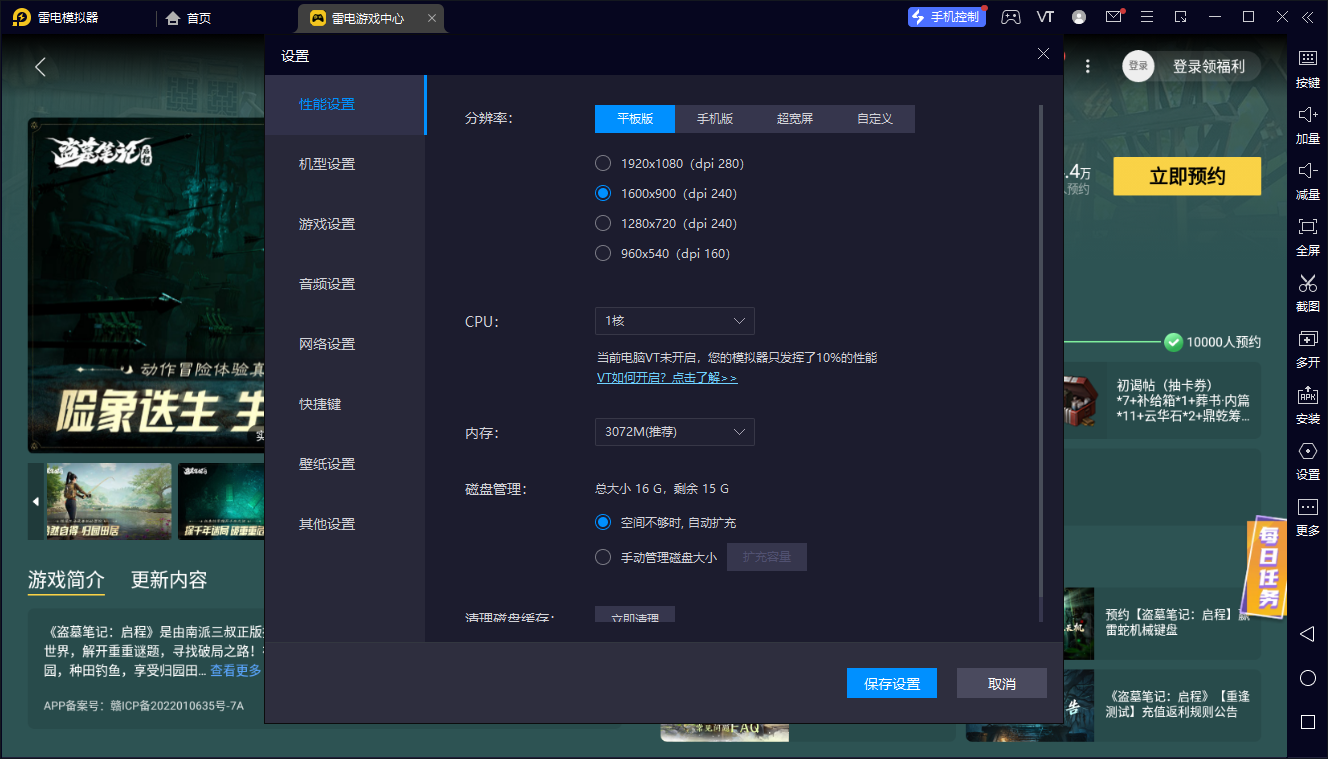Switch to 超宽屏 resolution tab

tap(795, 118)
